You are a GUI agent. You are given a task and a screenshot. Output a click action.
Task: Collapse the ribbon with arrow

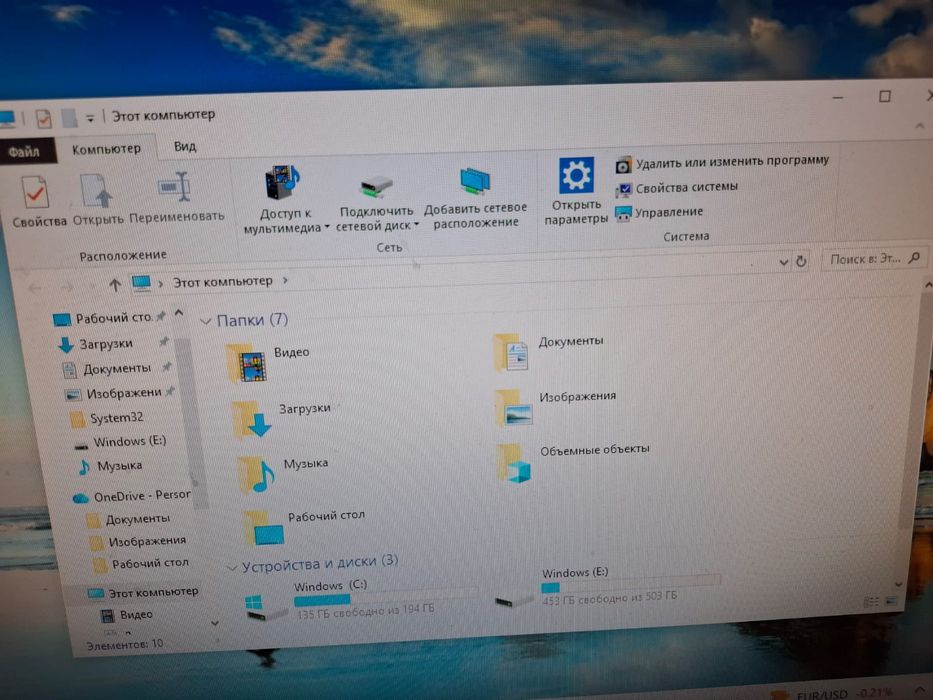[920, 126]
